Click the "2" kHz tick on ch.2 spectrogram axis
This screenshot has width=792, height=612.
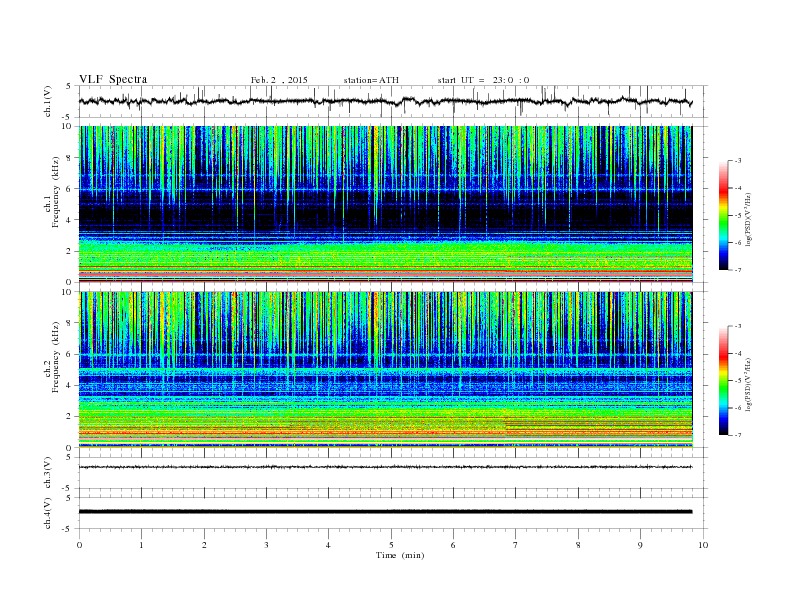[x=69, y=417]
